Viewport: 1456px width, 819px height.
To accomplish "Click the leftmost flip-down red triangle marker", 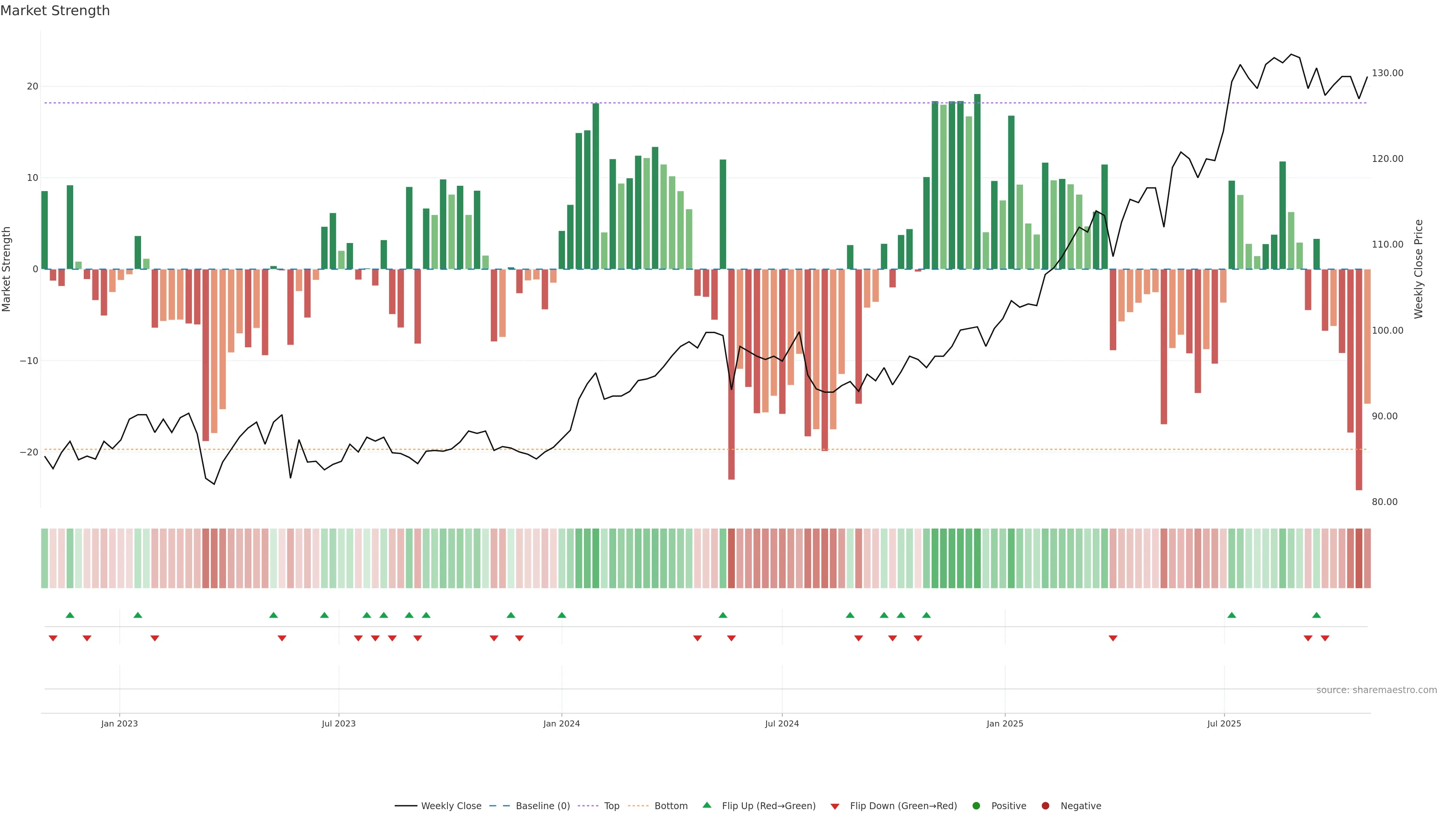I will 53,638.
